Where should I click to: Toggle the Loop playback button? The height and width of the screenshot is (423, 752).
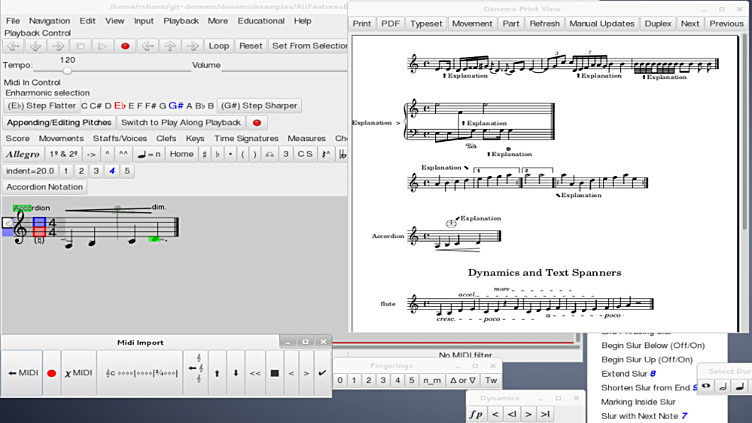coord(219,46)
